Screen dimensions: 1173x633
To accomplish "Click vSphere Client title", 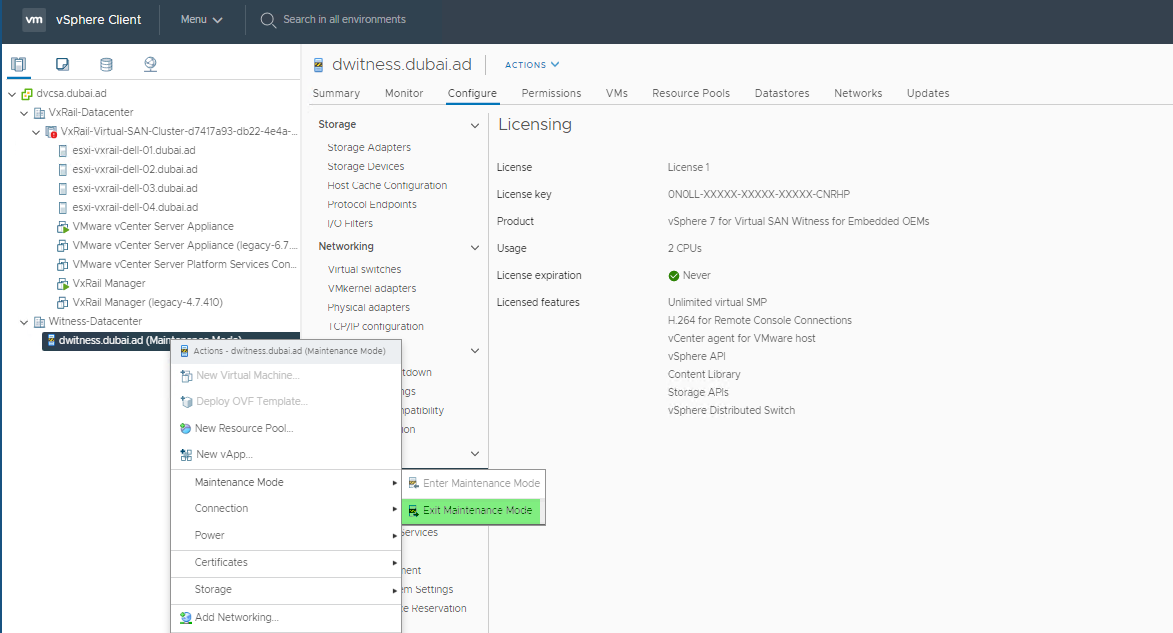I will [x=98, y=20].
